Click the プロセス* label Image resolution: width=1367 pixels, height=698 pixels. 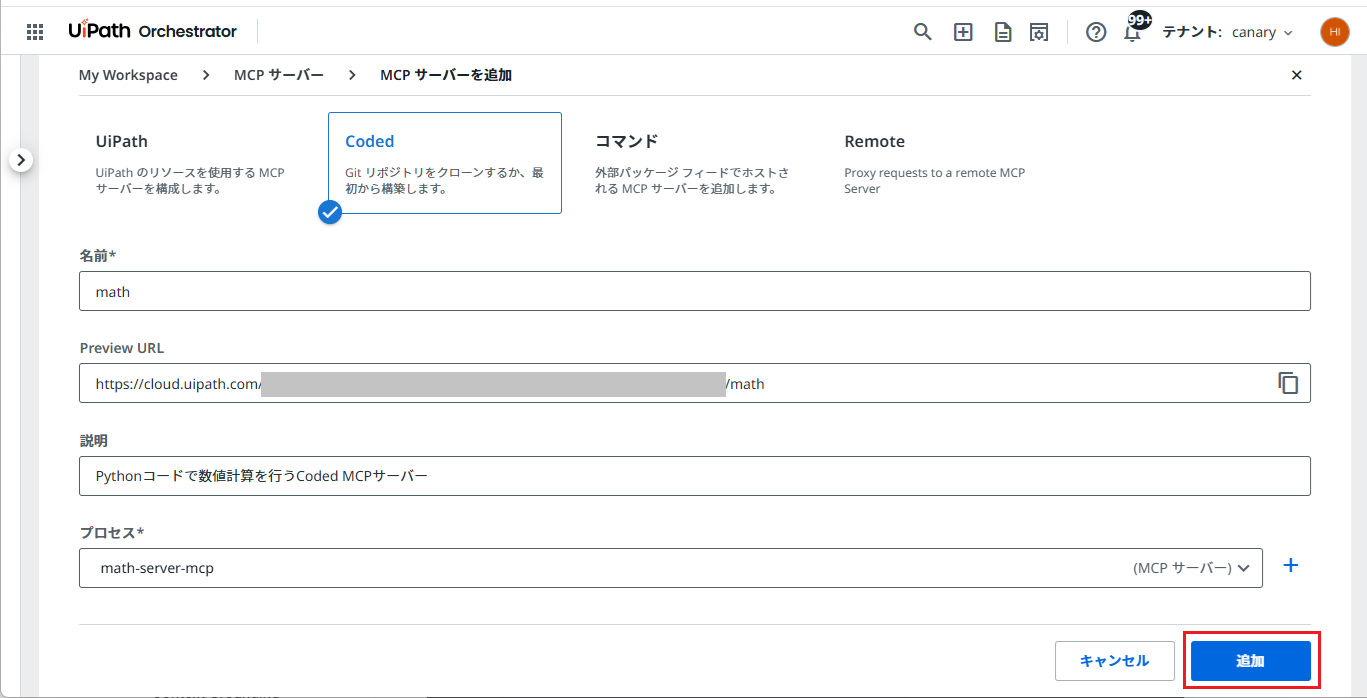[112, 532]
